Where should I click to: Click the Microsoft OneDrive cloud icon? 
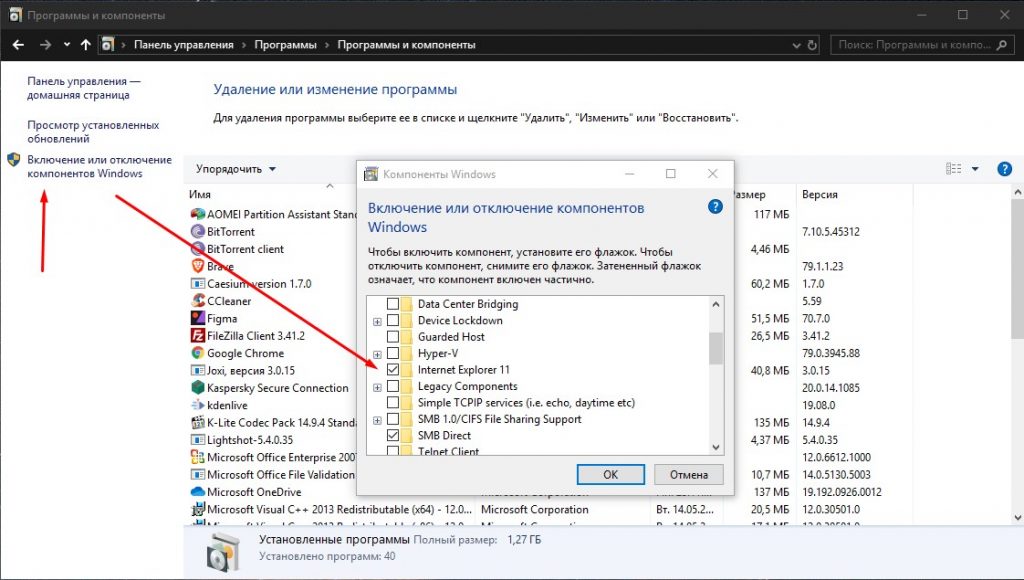click(197, 492)
